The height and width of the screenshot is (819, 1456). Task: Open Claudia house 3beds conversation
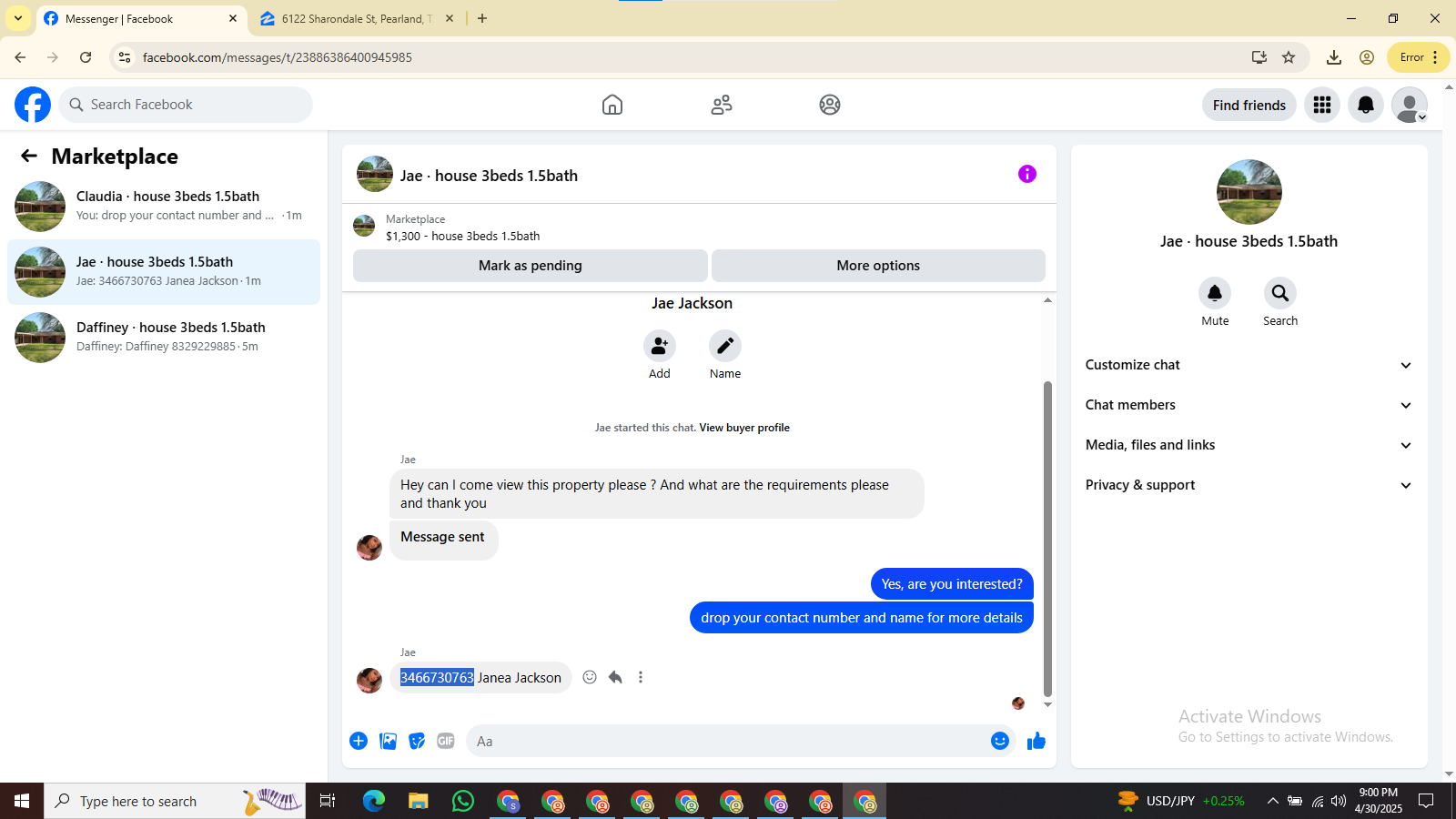[x=164, y=207]
